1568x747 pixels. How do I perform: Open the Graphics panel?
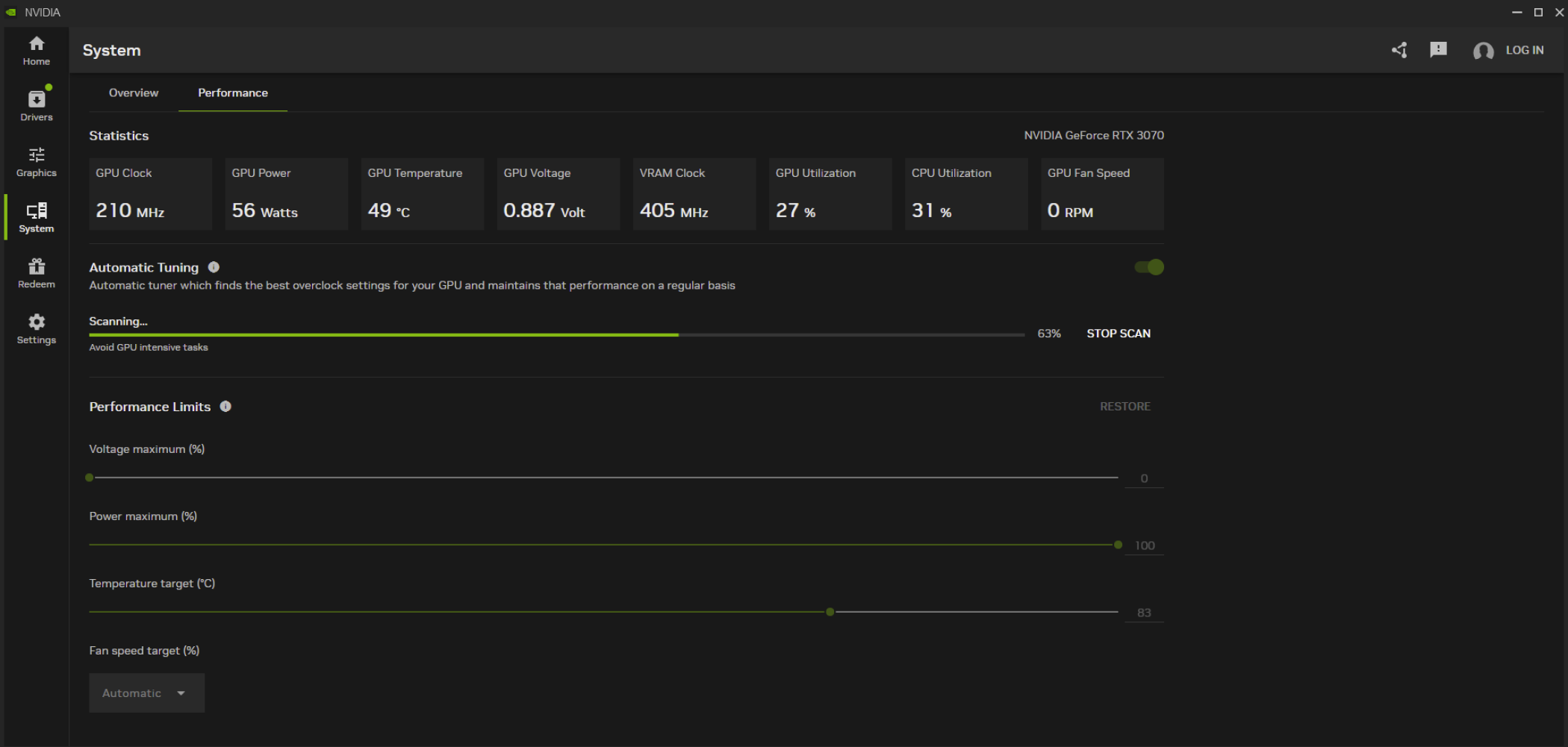[35, 160]
